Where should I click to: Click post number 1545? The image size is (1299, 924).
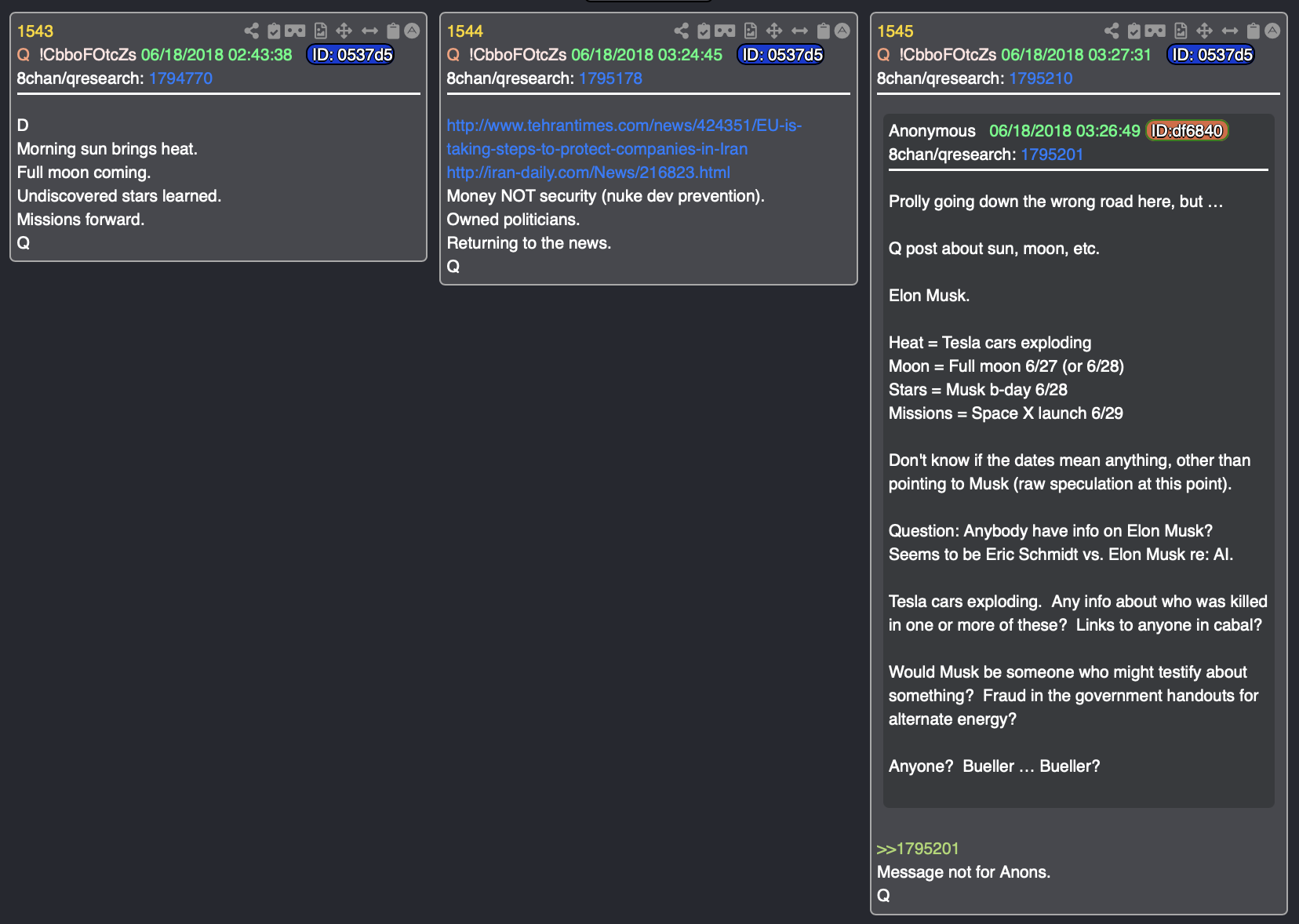(x=895, y=31)
